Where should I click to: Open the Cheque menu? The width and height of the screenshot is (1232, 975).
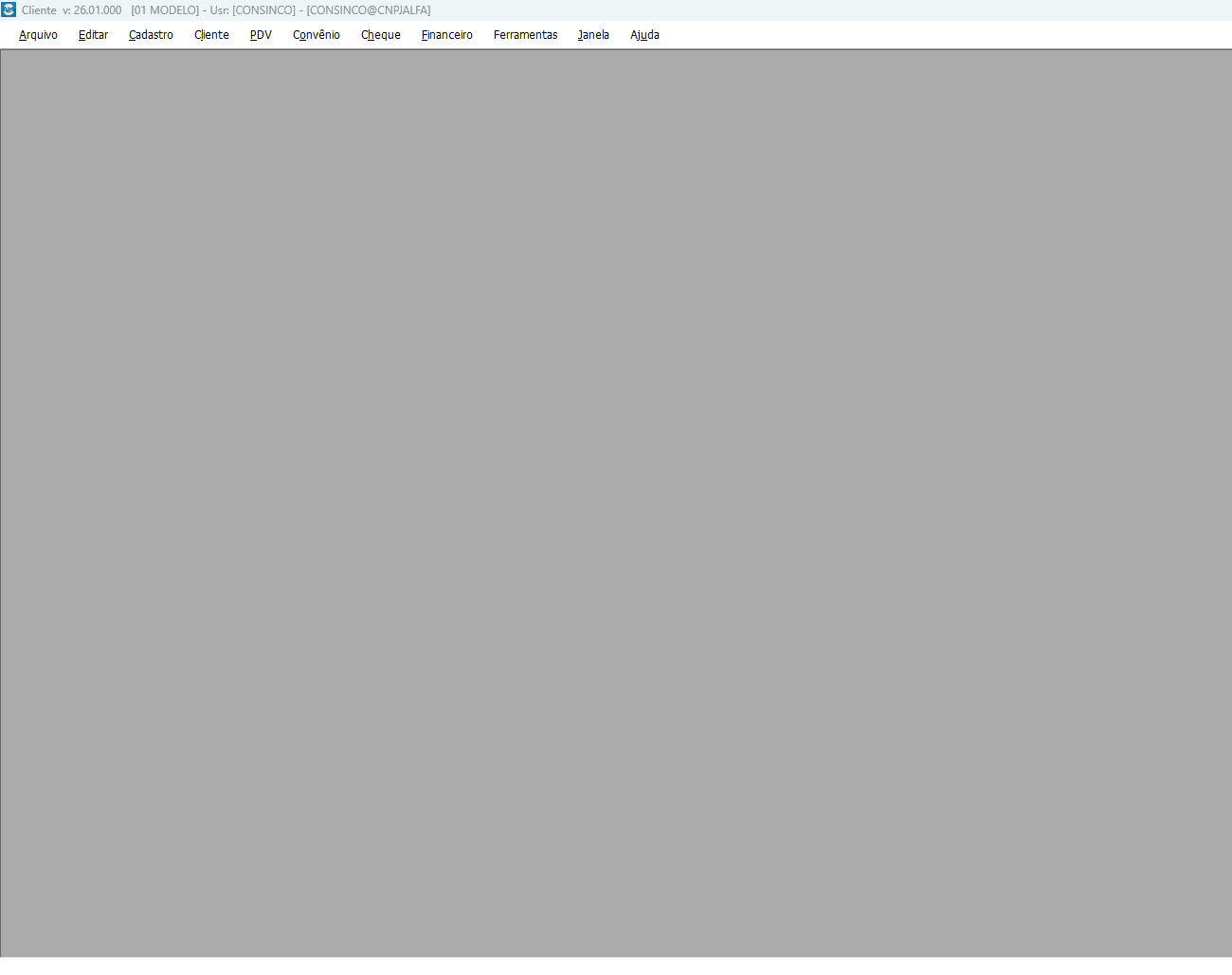pos(381,35)
